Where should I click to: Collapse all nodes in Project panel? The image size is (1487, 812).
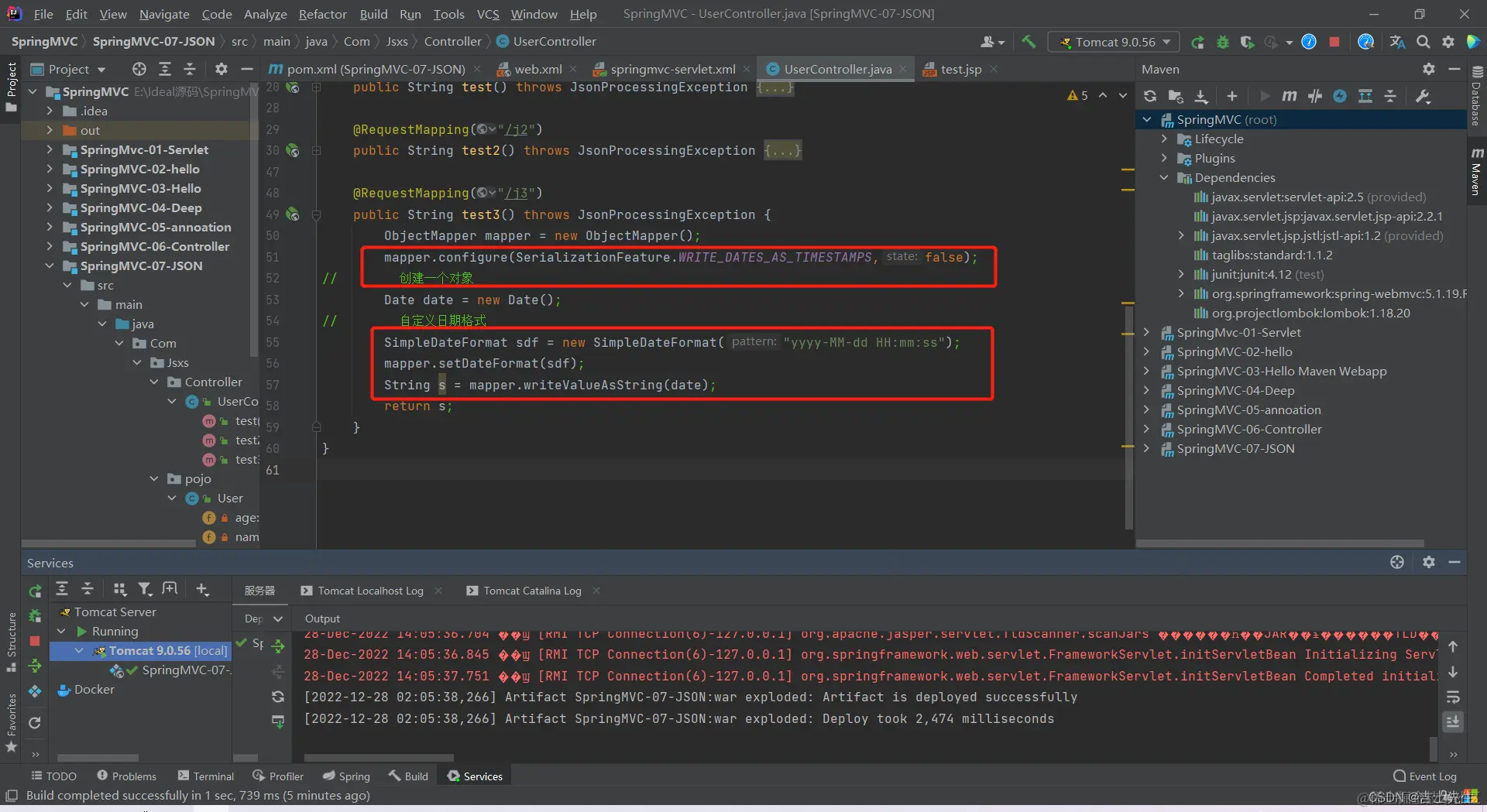(190, 69)
